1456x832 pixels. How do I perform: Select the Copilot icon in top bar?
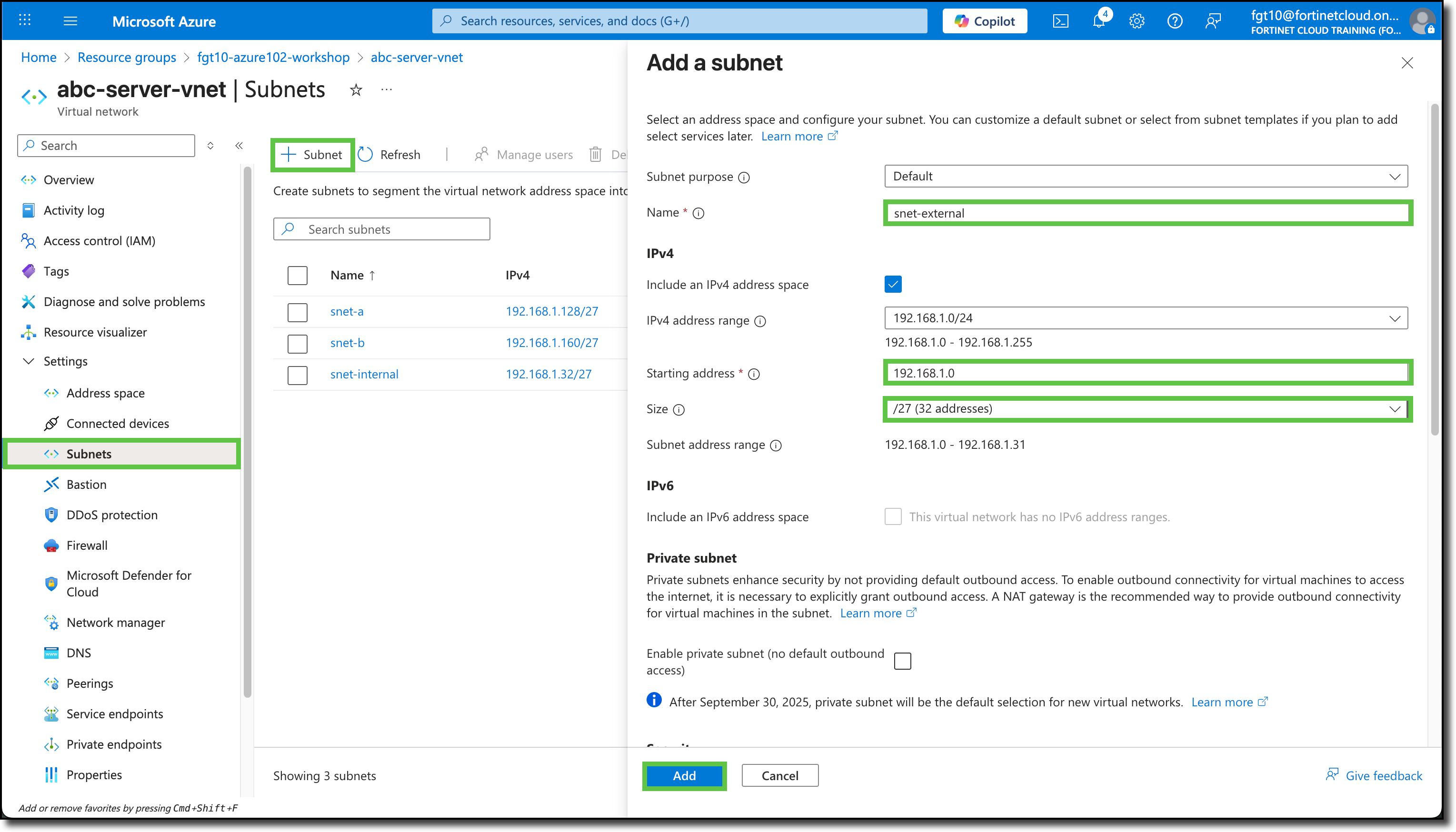point(985,20)
